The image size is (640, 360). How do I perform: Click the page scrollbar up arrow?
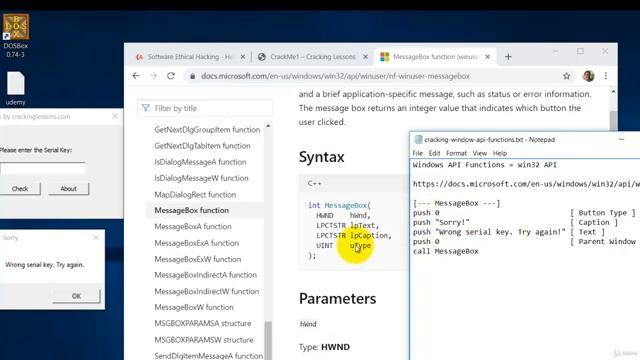[613, 92]
